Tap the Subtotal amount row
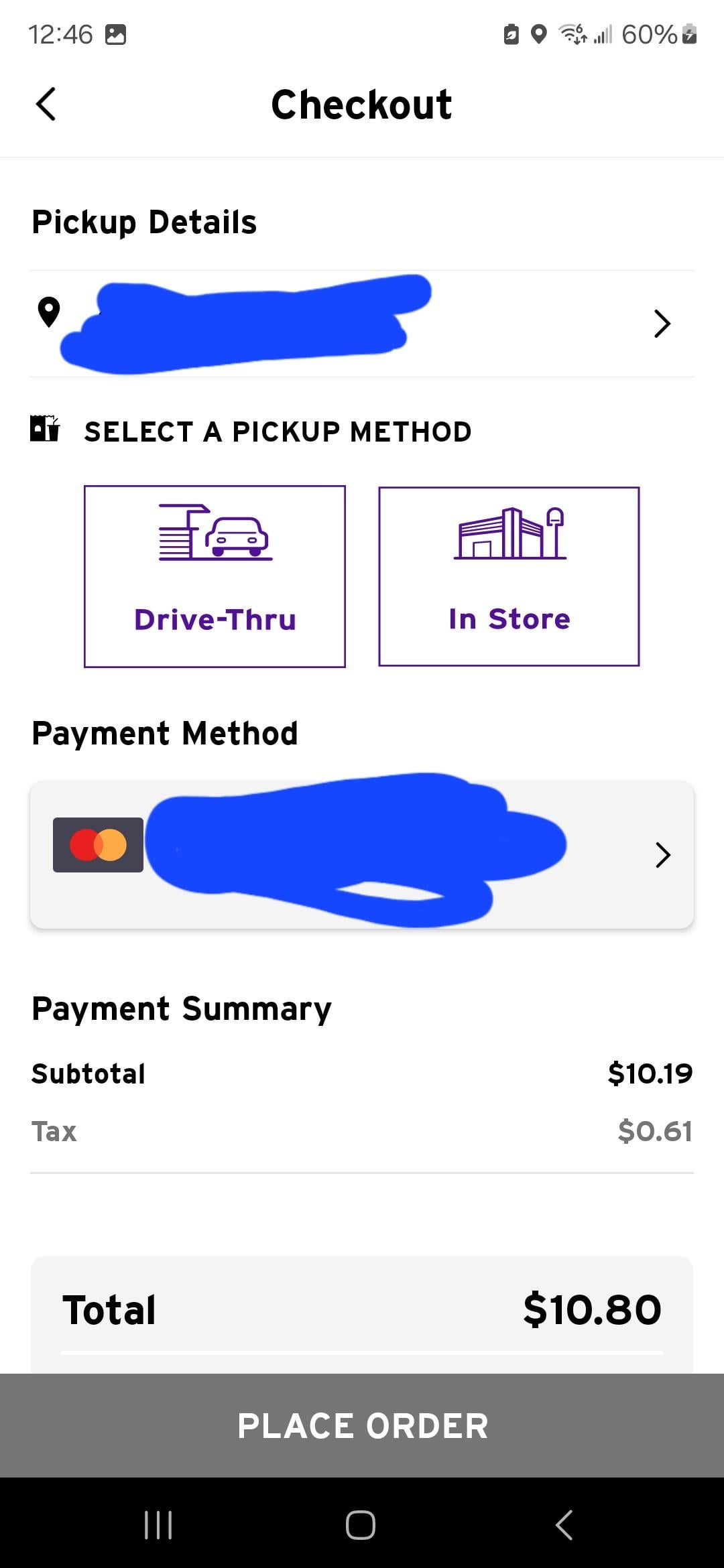 coord(362,1073)
